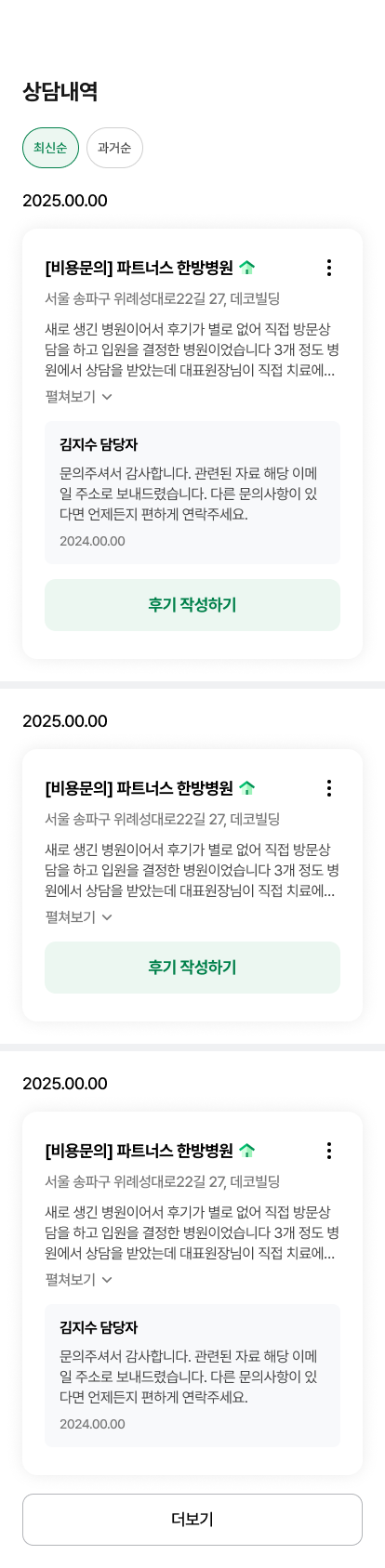Expand 펼쳐보기 in the first card

point(79,397)
